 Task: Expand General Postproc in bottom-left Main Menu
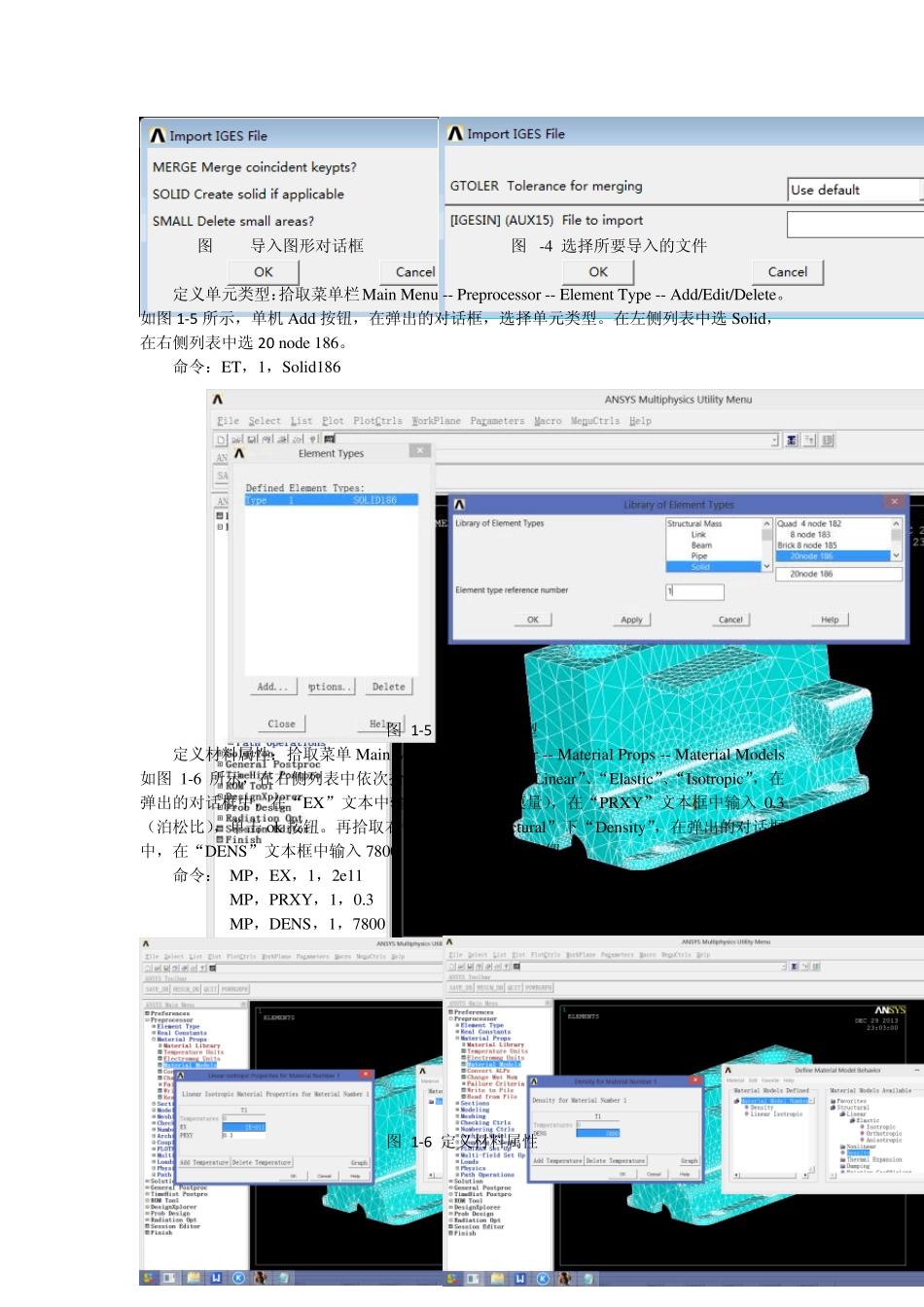tap(148, 1187)
